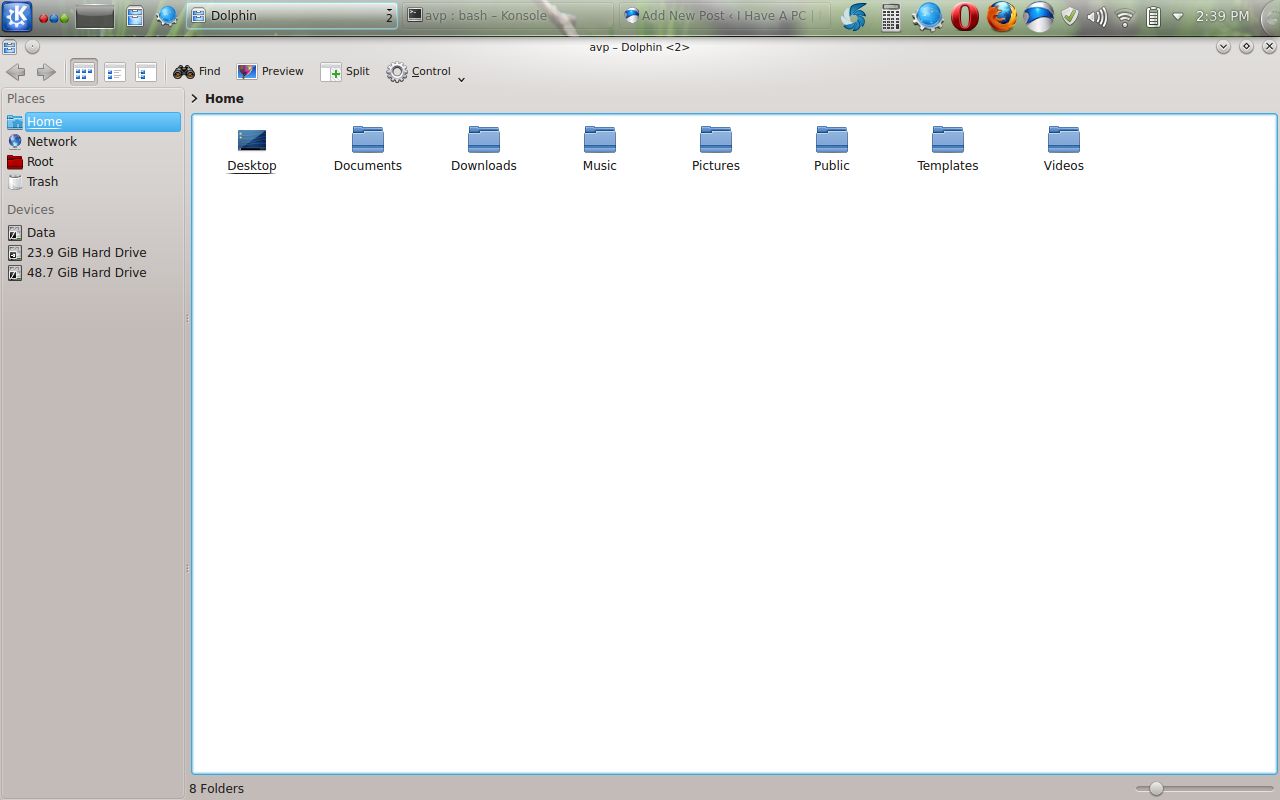This screenshot has width=1280, height=800.
Task: Open the Data device
Action: [x=93, y=232]
